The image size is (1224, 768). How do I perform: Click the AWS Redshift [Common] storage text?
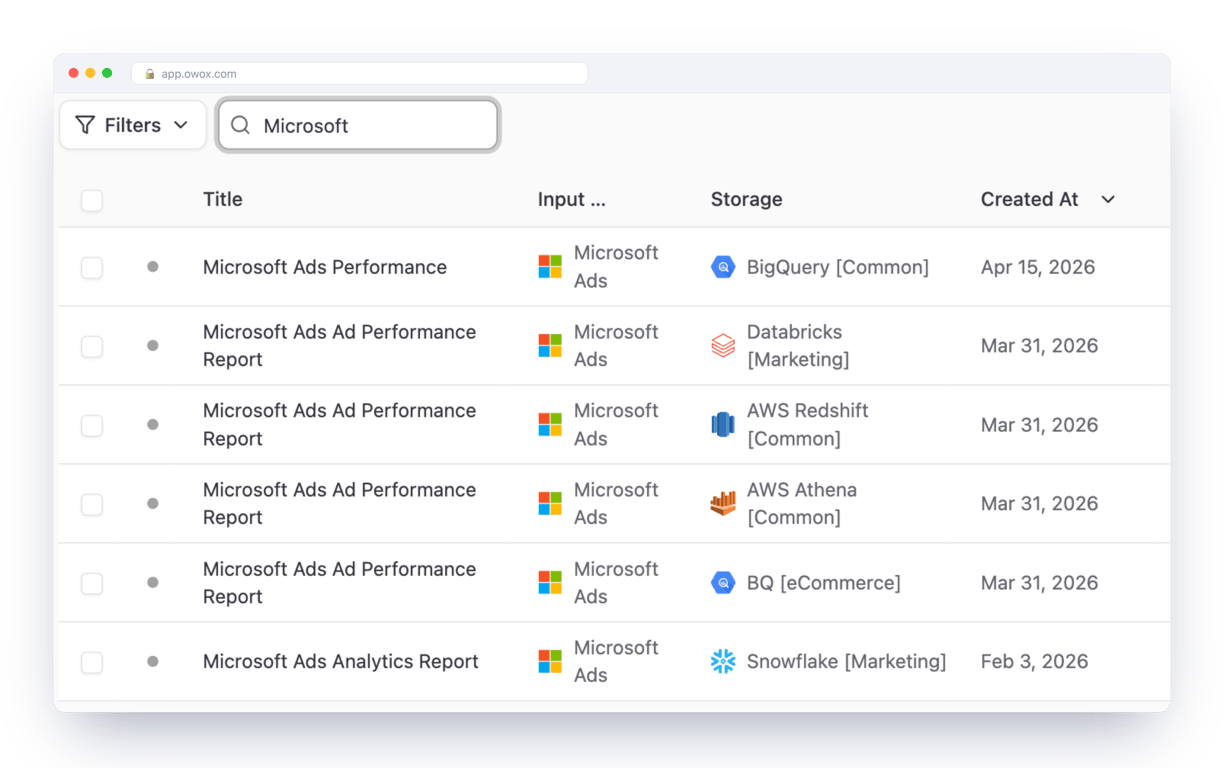(x=808, y=425)
